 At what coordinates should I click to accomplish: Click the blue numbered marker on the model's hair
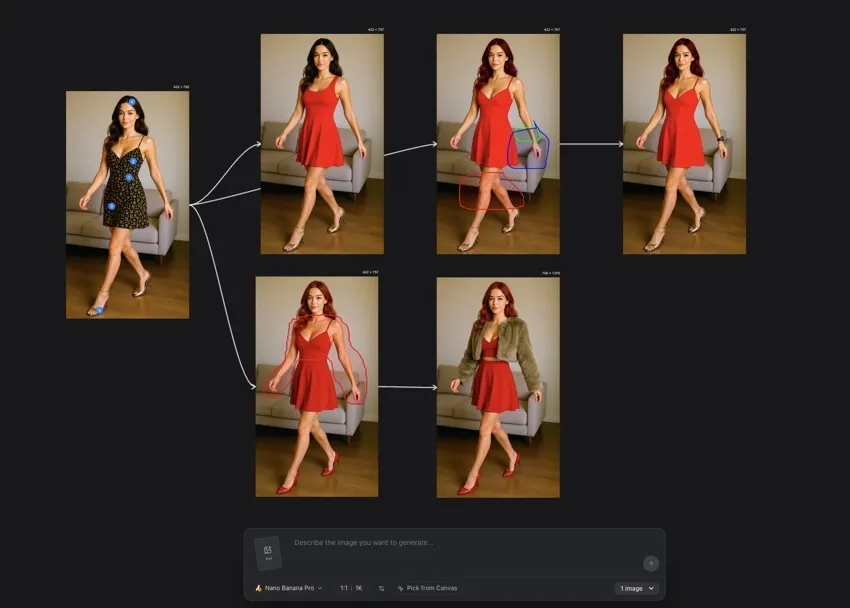click(x=133, y=100)
